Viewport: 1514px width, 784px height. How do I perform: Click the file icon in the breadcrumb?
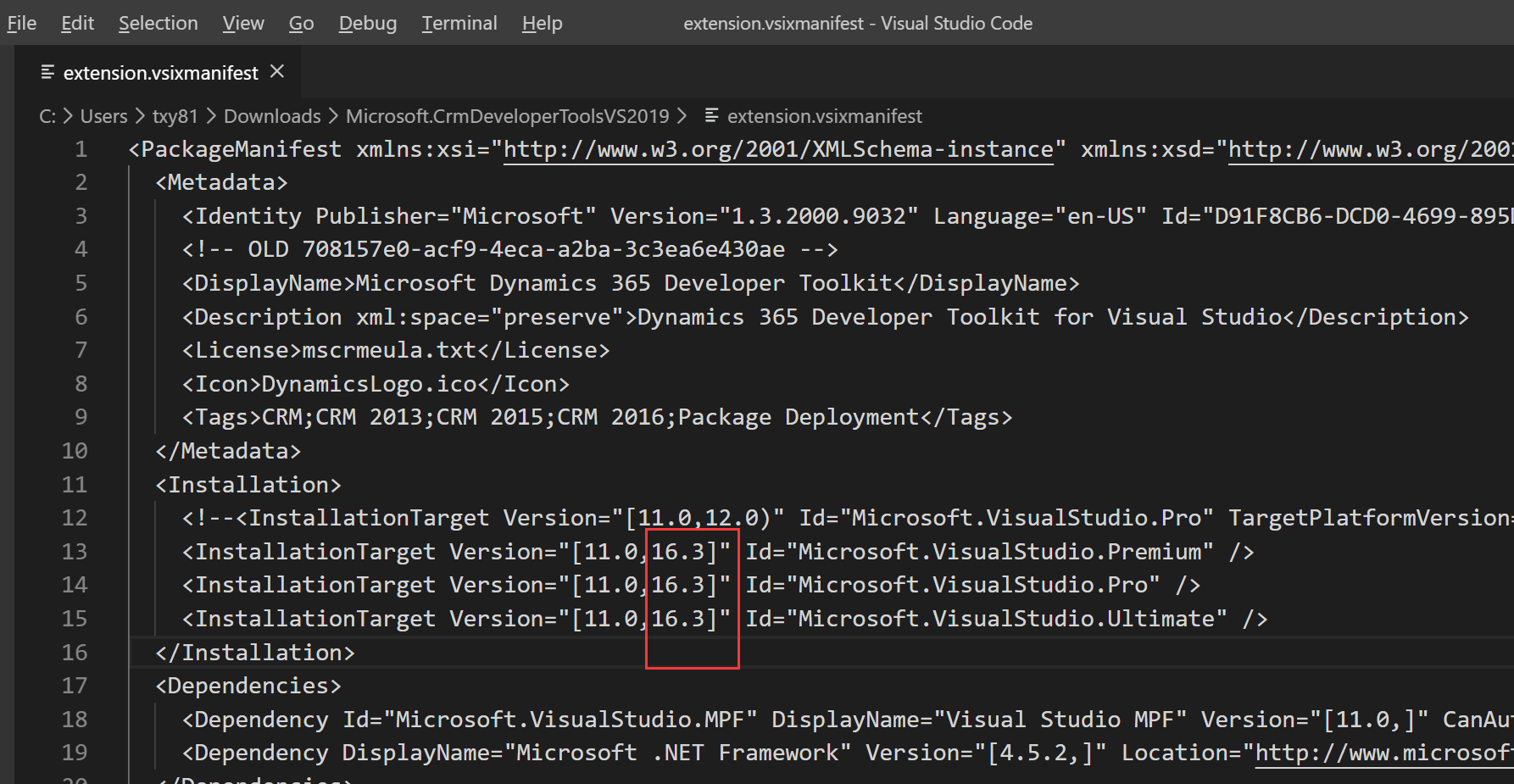(x=711, y=115)
